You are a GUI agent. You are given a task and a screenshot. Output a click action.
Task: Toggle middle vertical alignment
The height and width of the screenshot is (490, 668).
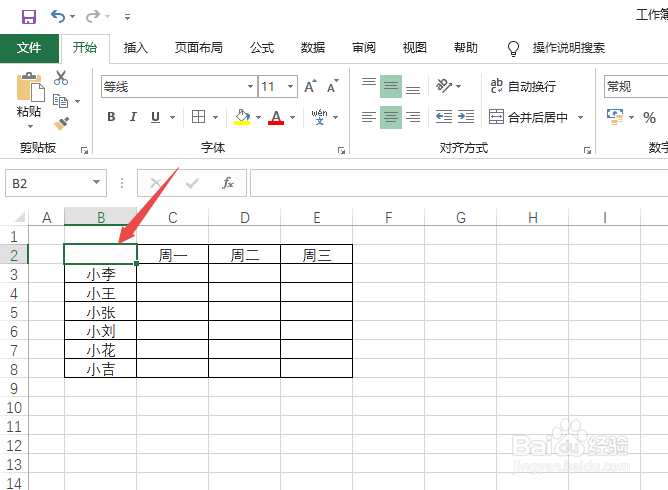[x=391, y=86]
